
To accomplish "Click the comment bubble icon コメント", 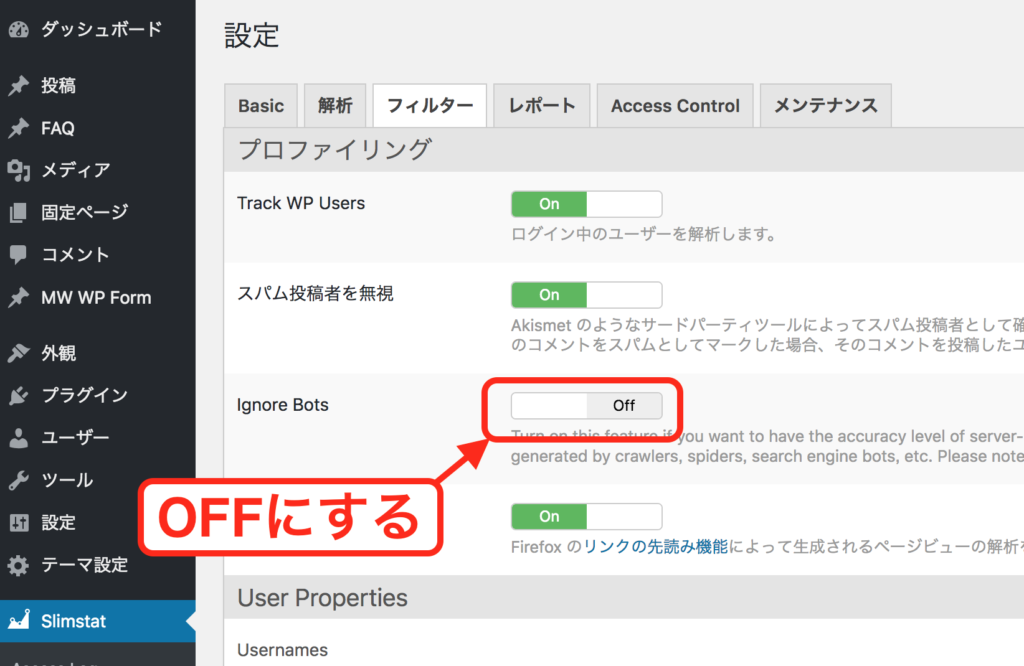I will [18, 255].
